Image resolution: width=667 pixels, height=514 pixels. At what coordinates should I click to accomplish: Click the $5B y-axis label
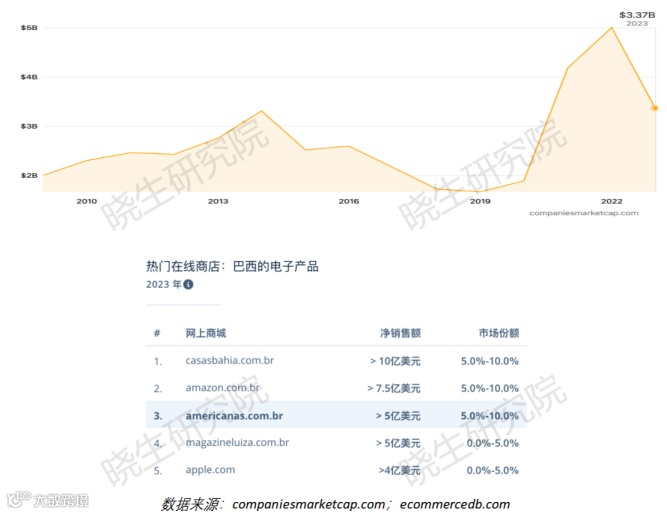click(29, 28)
